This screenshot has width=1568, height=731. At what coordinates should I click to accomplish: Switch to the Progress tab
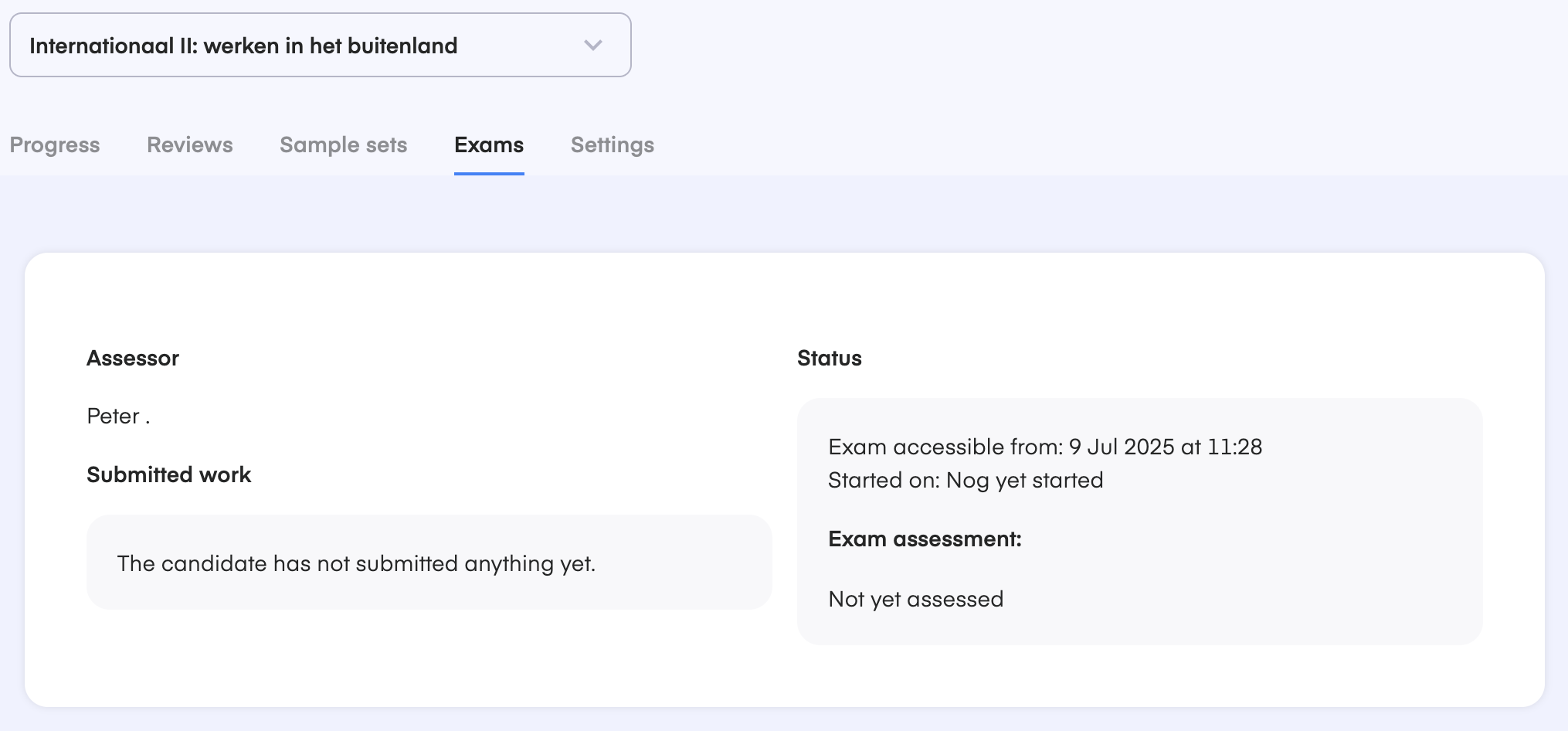(55, 145)
